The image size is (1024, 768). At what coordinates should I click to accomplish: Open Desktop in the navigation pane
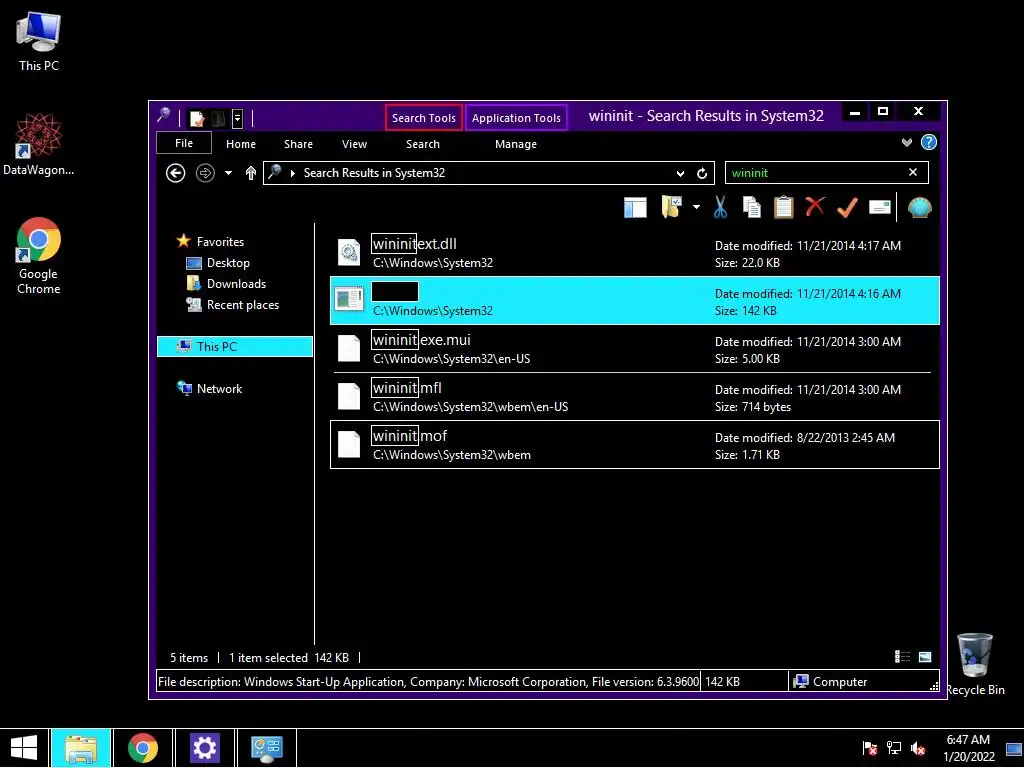click(217, 263)
